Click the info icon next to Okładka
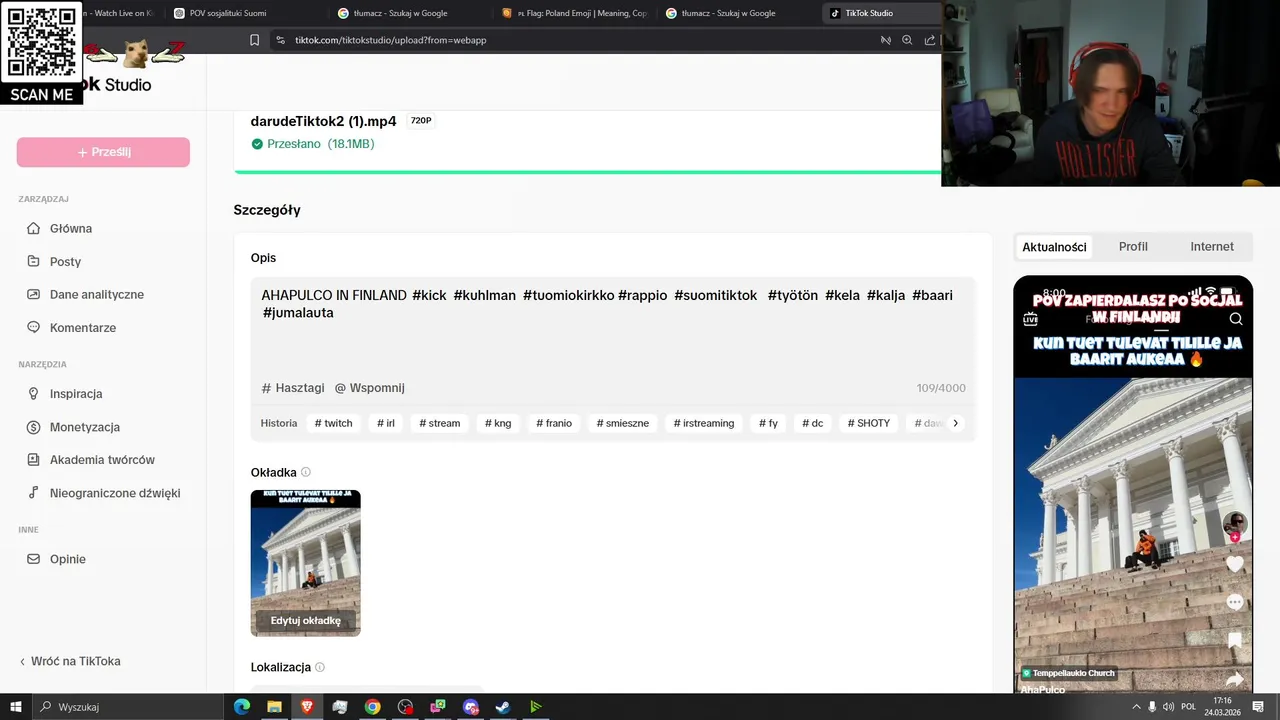This screenshot has width=1280, height=720. pyautogui.click(x=306, y=472)
